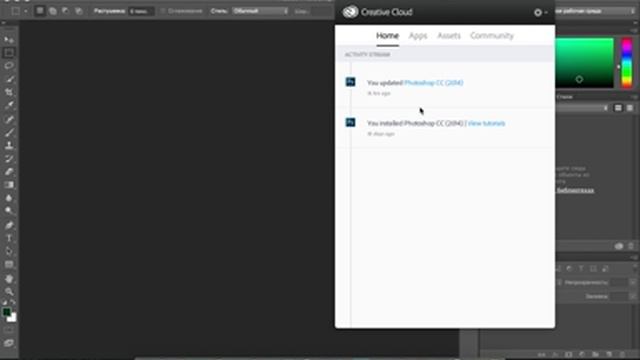Switch Libraries panel to list view

click(x=630, y=108)
